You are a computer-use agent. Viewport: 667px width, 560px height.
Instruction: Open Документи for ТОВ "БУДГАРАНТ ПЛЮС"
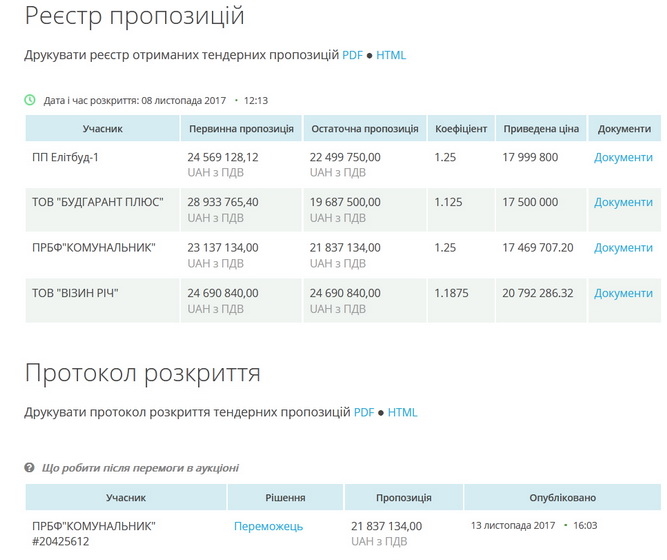(x=623, y=202)
